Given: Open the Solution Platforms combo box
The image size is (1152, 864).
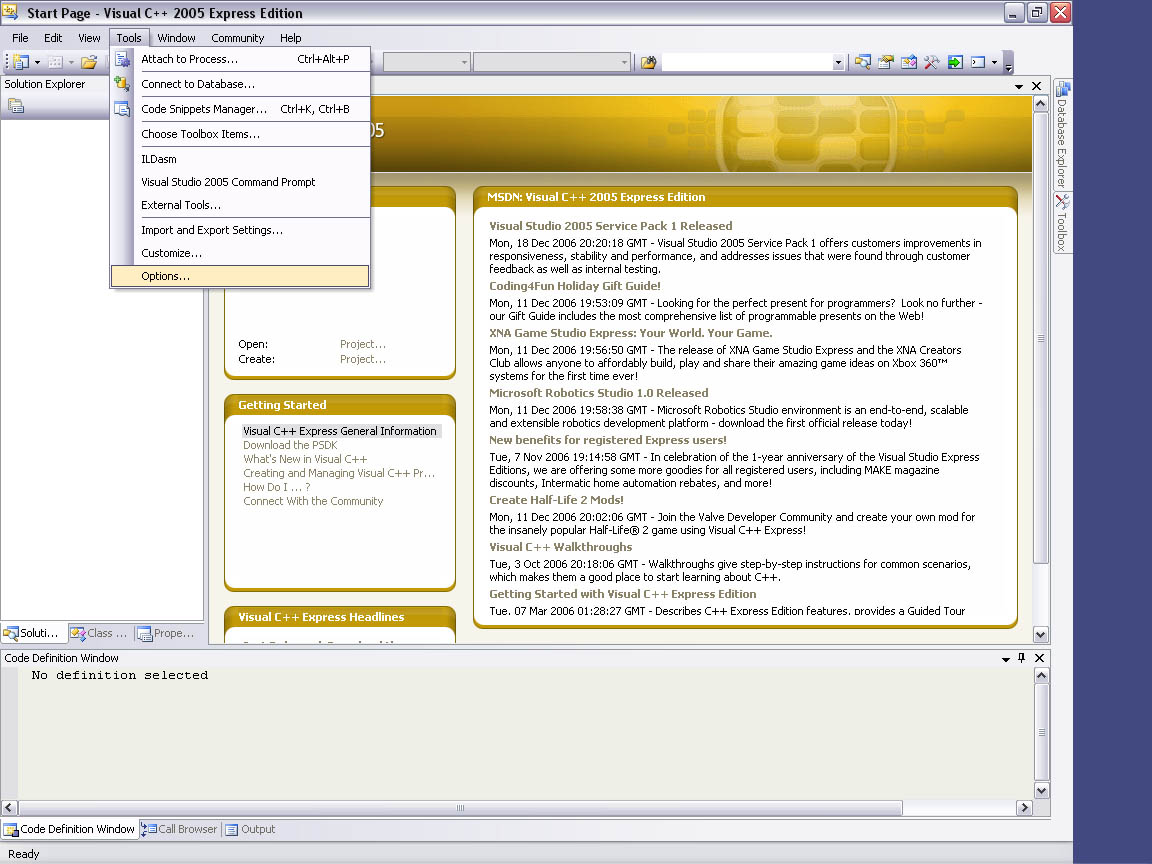Looking at the screenshot, I should click(551, 62).
